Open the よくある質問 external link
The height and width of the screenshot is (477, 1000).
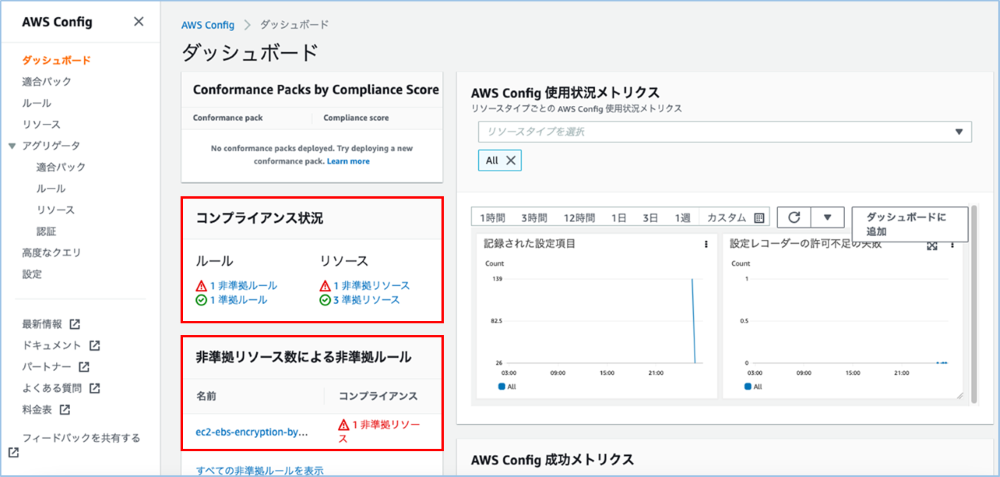tap(52, 388)
